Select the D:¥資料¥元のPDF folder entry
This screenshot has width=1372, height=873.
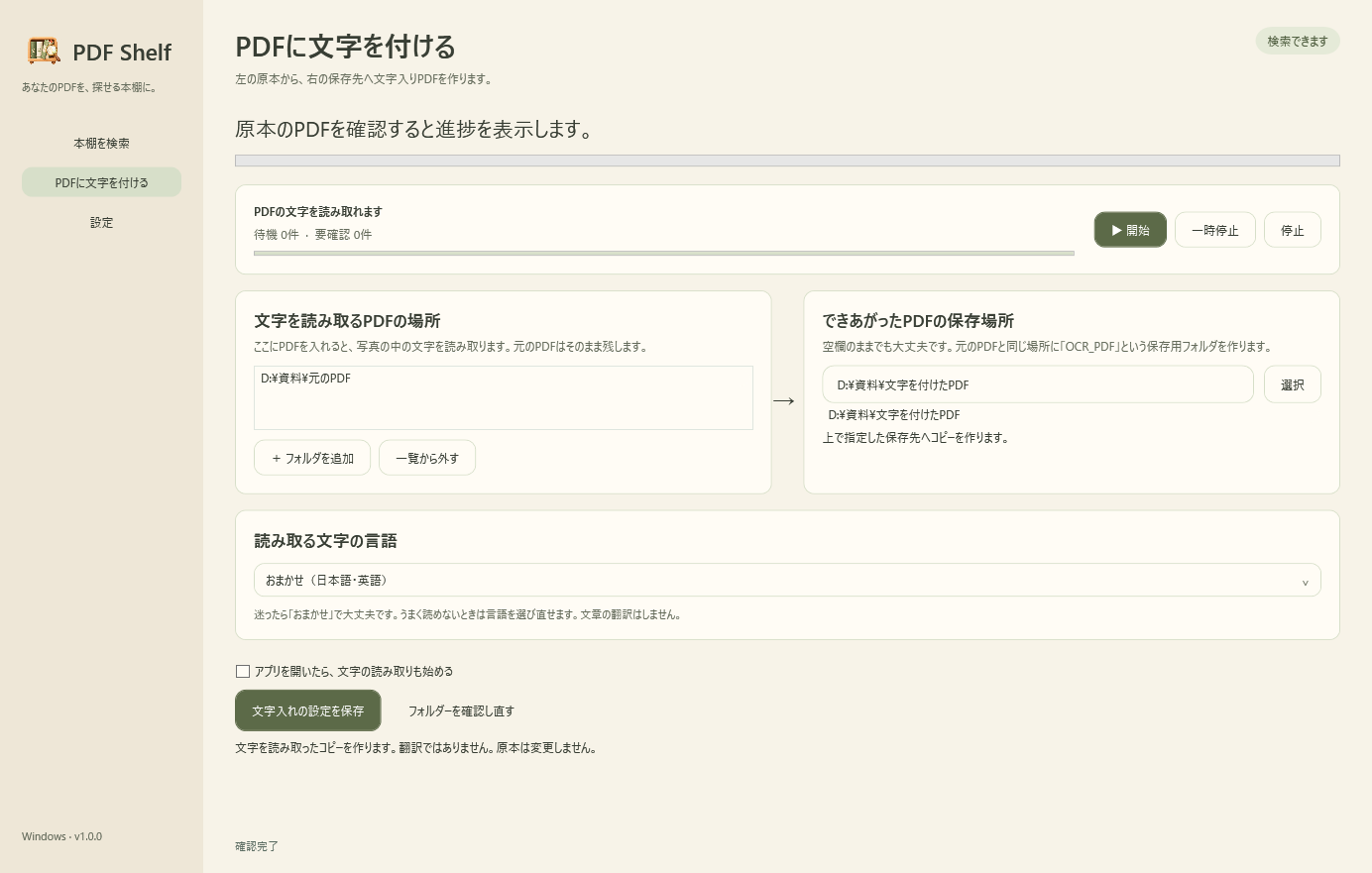(504, 379)
